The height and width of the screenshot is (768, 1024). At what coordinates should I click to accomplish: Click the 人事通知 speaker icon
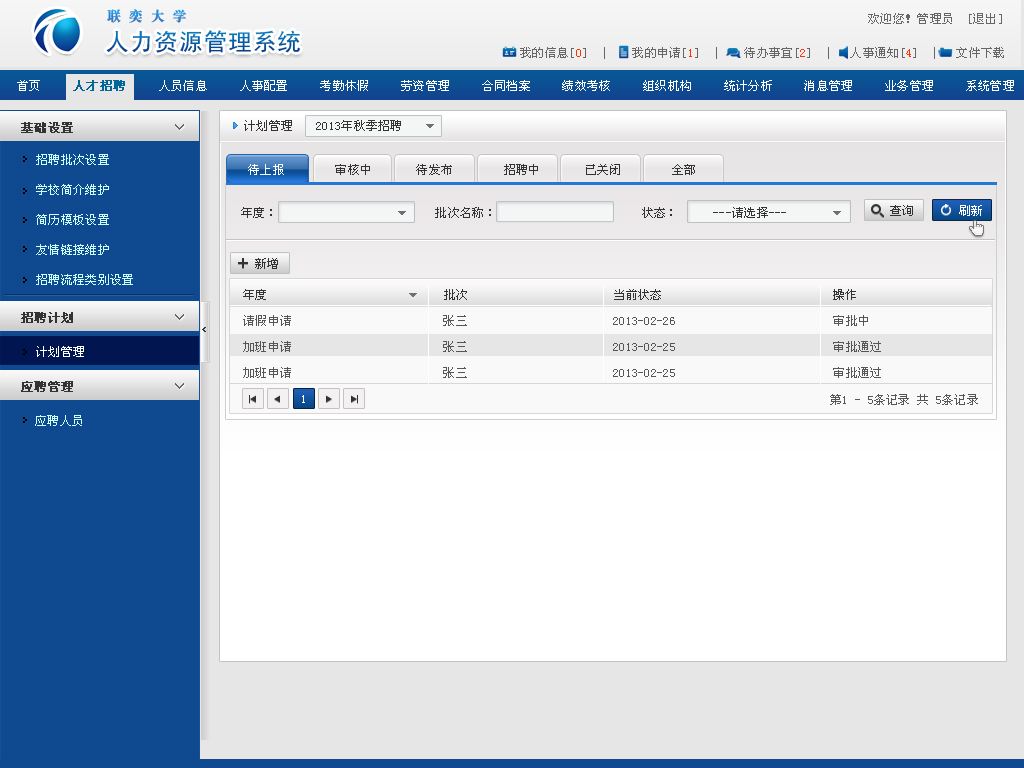pos(843,52)
